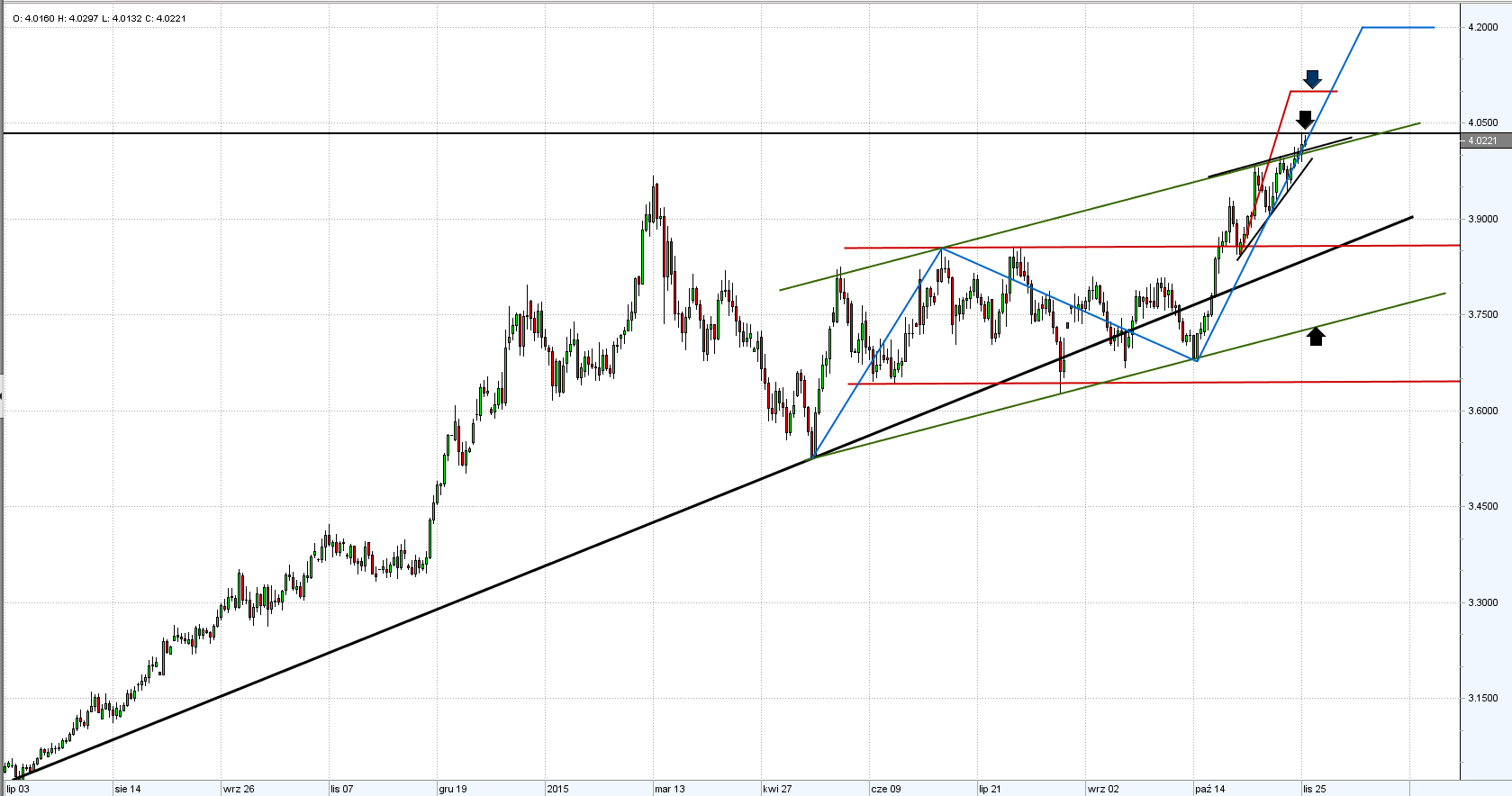Viewport: 1512px width, 796px height.
Task: Select the 3.1500 price axis label
Action: click(x=1483, y=698)
